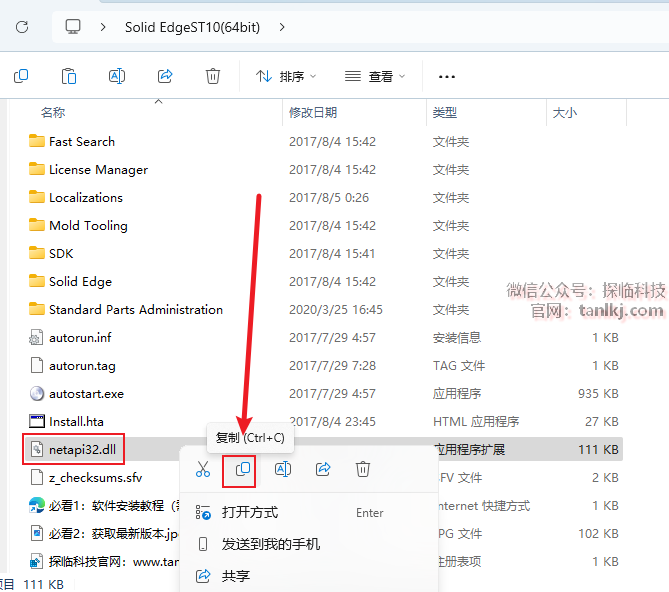Select the SDK folder

pos(61,254)
